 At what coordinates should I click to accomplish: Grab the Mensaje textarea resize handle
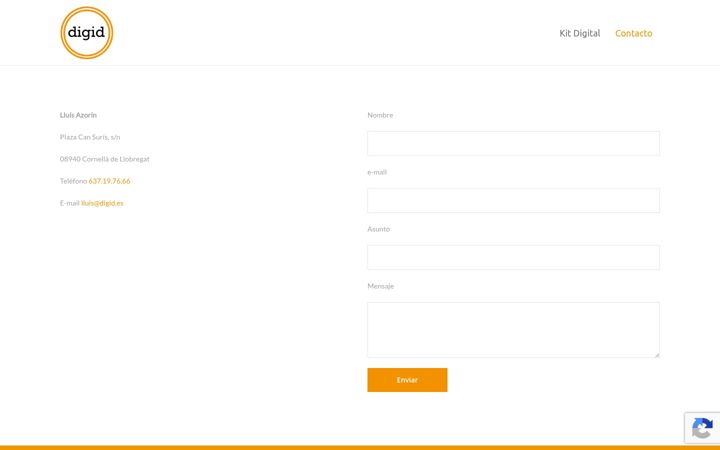pos(657,354)
